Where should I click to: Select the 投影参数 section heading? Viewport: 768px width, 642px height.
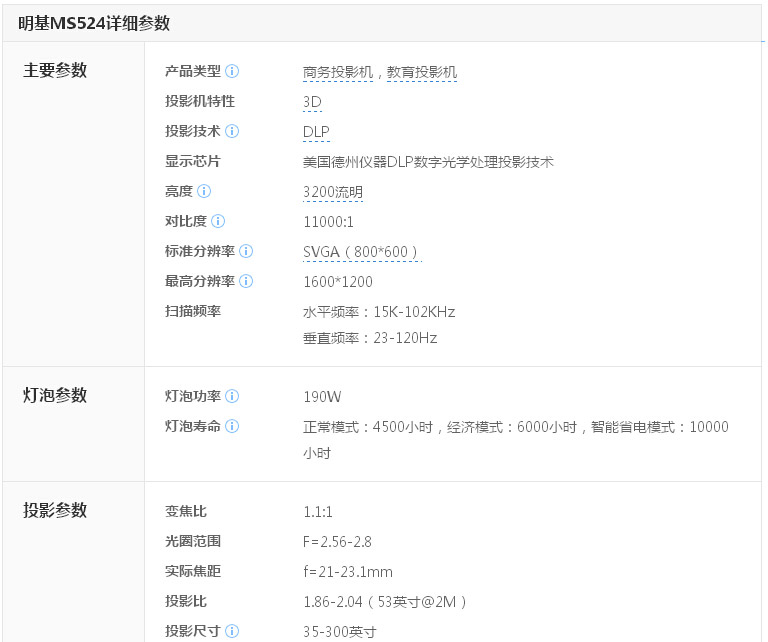click(55, 510)
